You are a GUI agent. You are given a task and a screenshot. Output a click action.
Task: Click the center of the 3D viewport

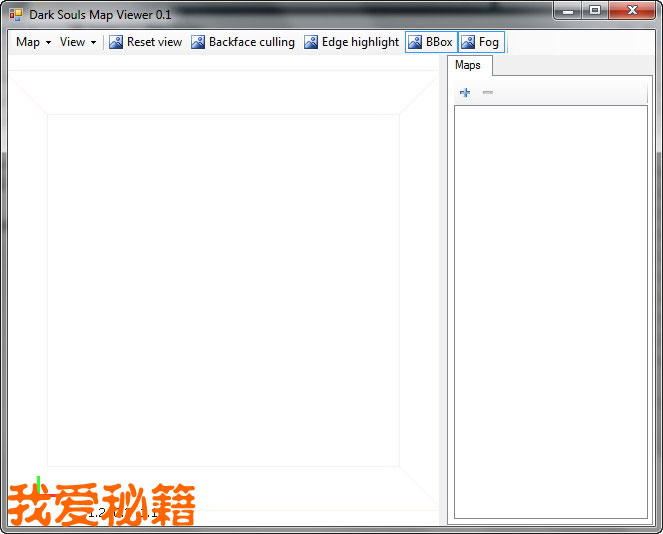[223, 290]
